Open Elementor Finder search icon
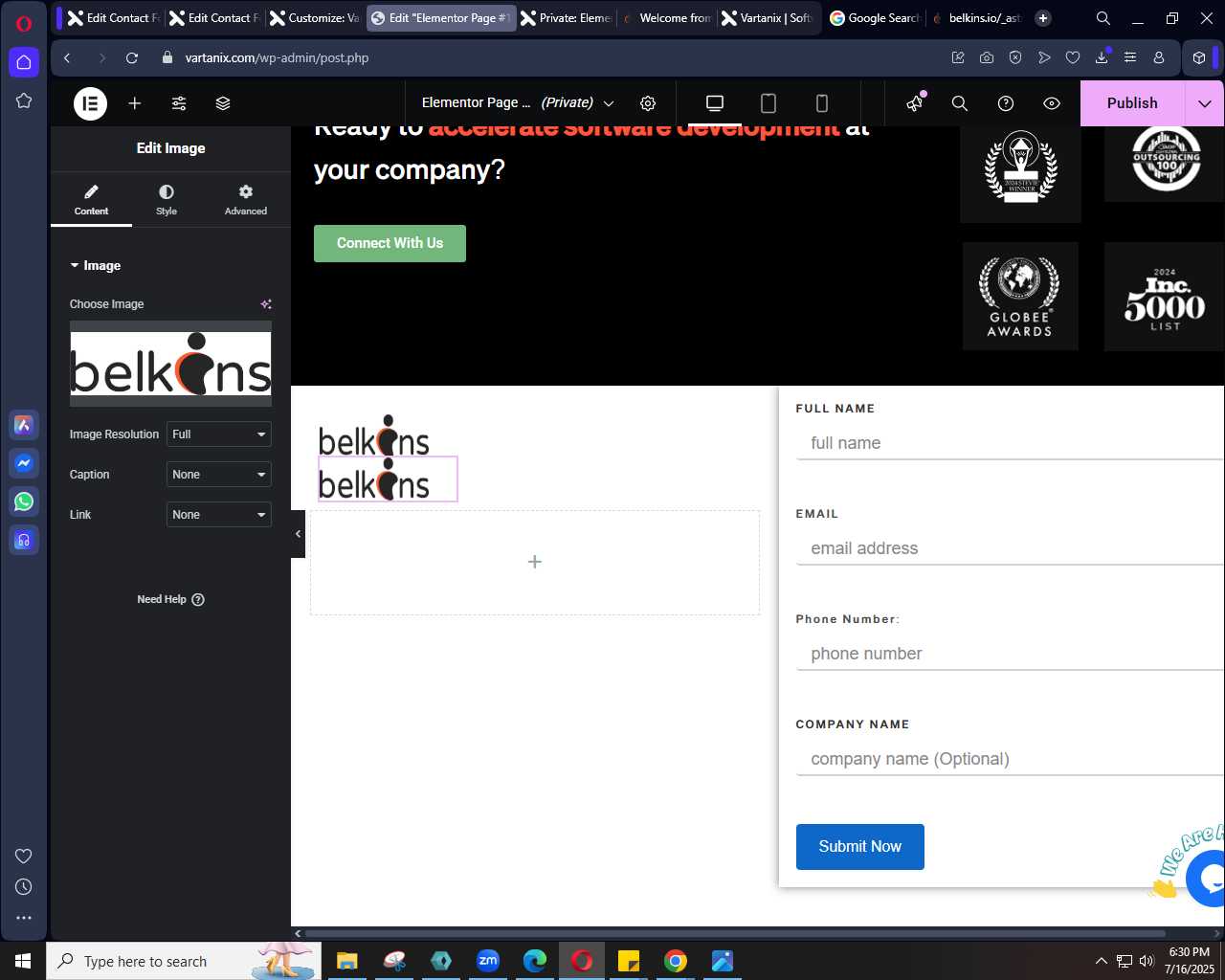The height and width of the screenshot is (980, 1225). (960, 103)
